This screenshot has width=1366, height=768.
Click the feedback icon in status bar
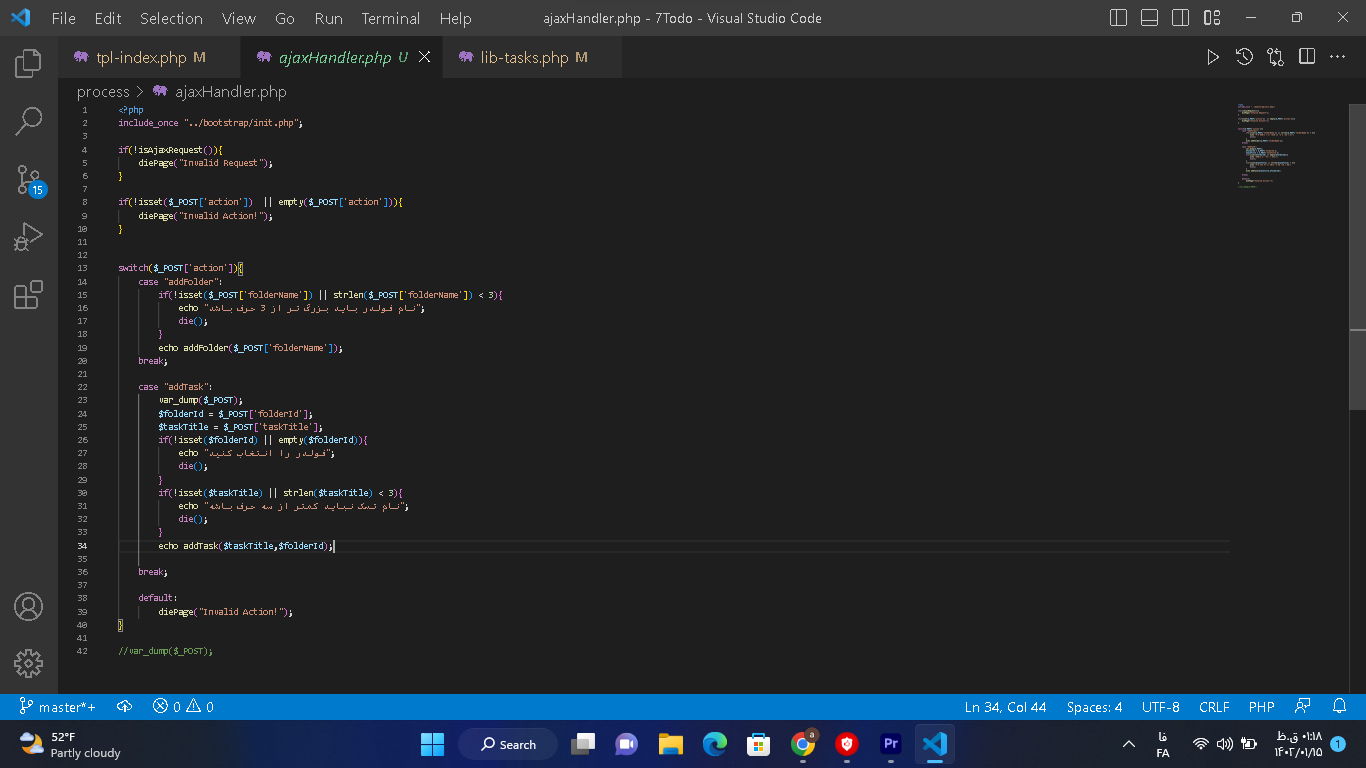click(1303, 707)
